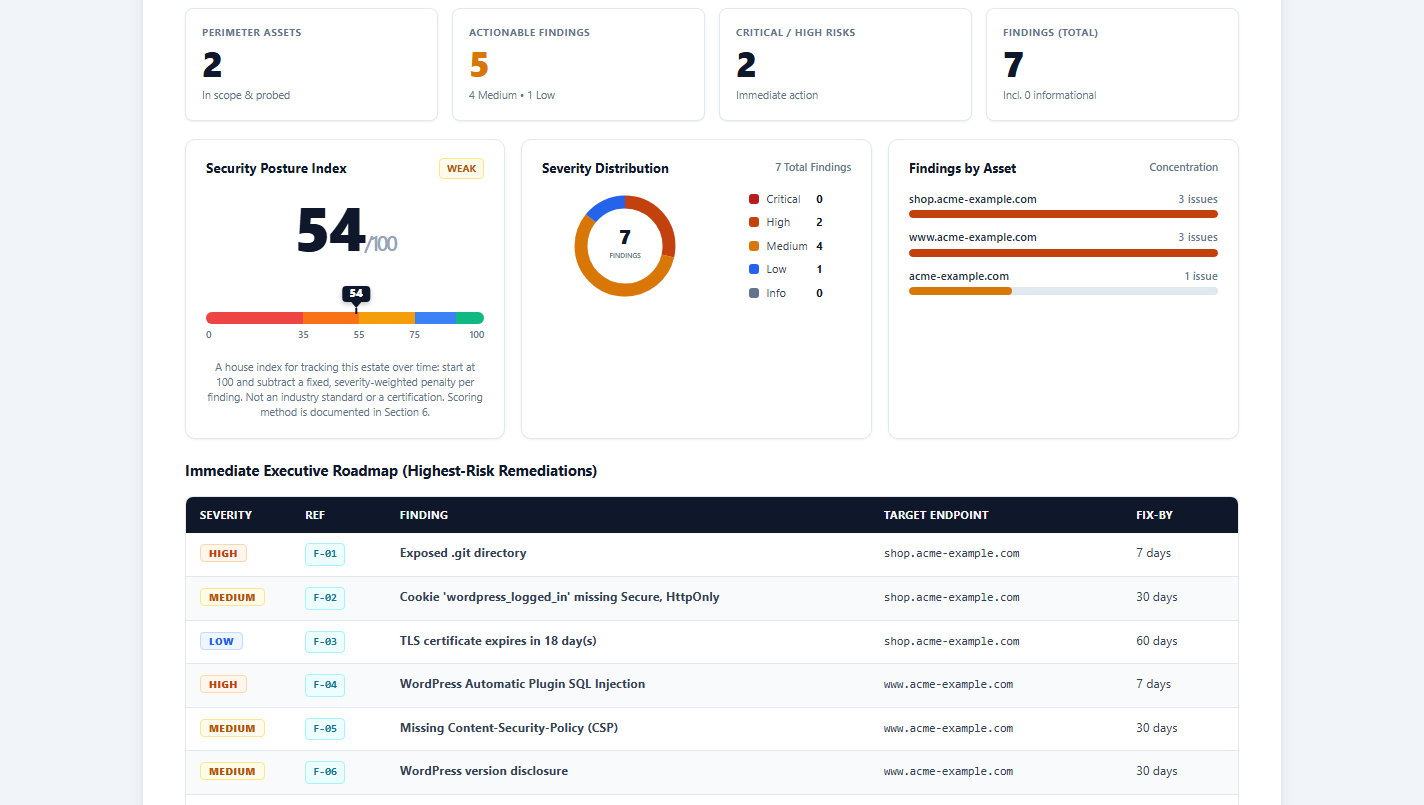Viewport: 1424px width, 805px height.
Task: Open reference F-02 tag
Action: 325,597
